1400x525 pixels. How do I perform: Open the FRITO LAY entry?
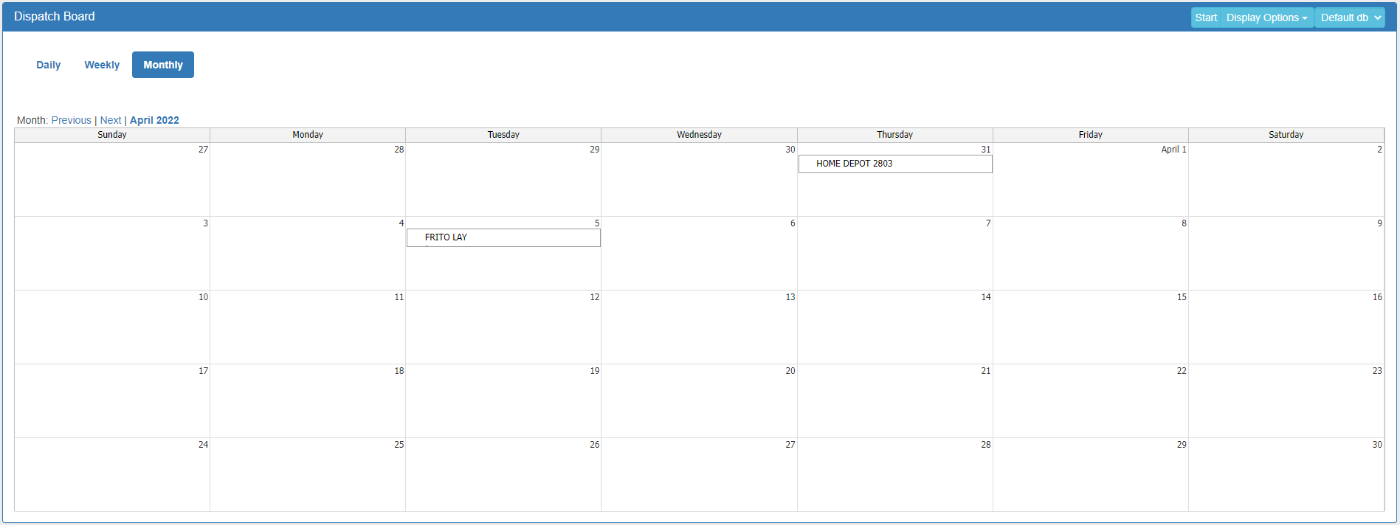pos(503,238)
